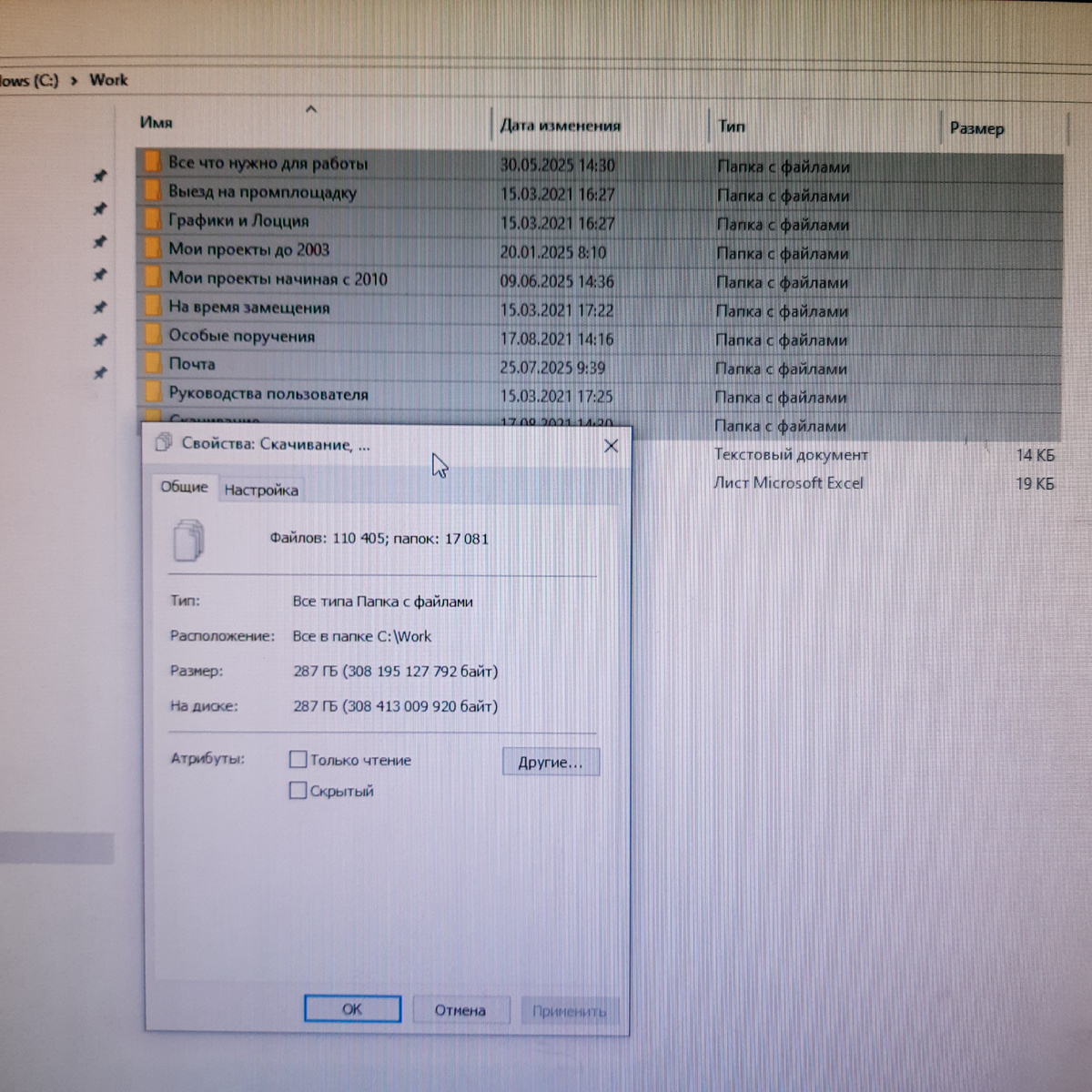Screen dimensions: 1092x1092
Task: Click folder icon of Все что нужно для работы
Action: (151, 163)
